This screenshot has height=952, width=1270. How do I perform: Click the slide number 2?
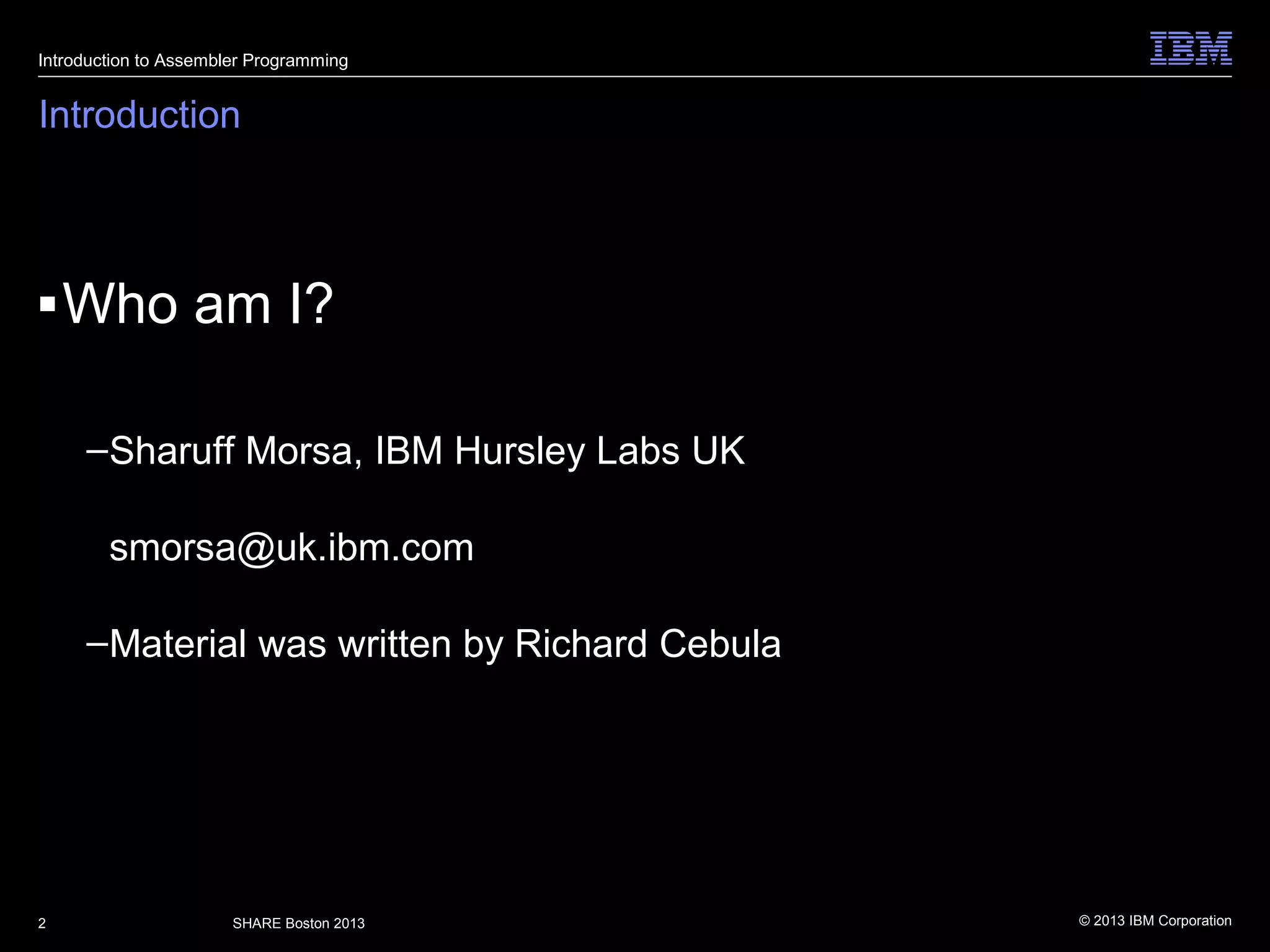[42, 923]
